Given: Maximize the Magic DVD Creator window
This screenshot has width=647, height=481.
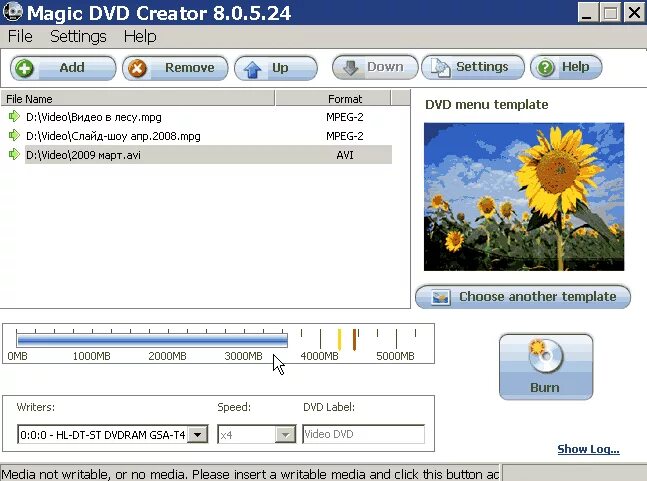Looking at the screenshot, I should point(610,12).
